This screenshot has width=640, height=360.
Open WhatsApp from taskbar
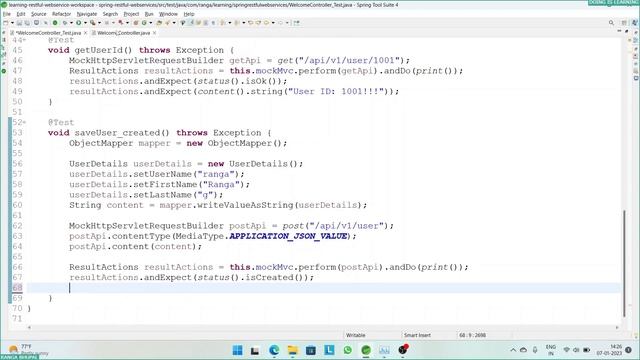click(347, 350)
